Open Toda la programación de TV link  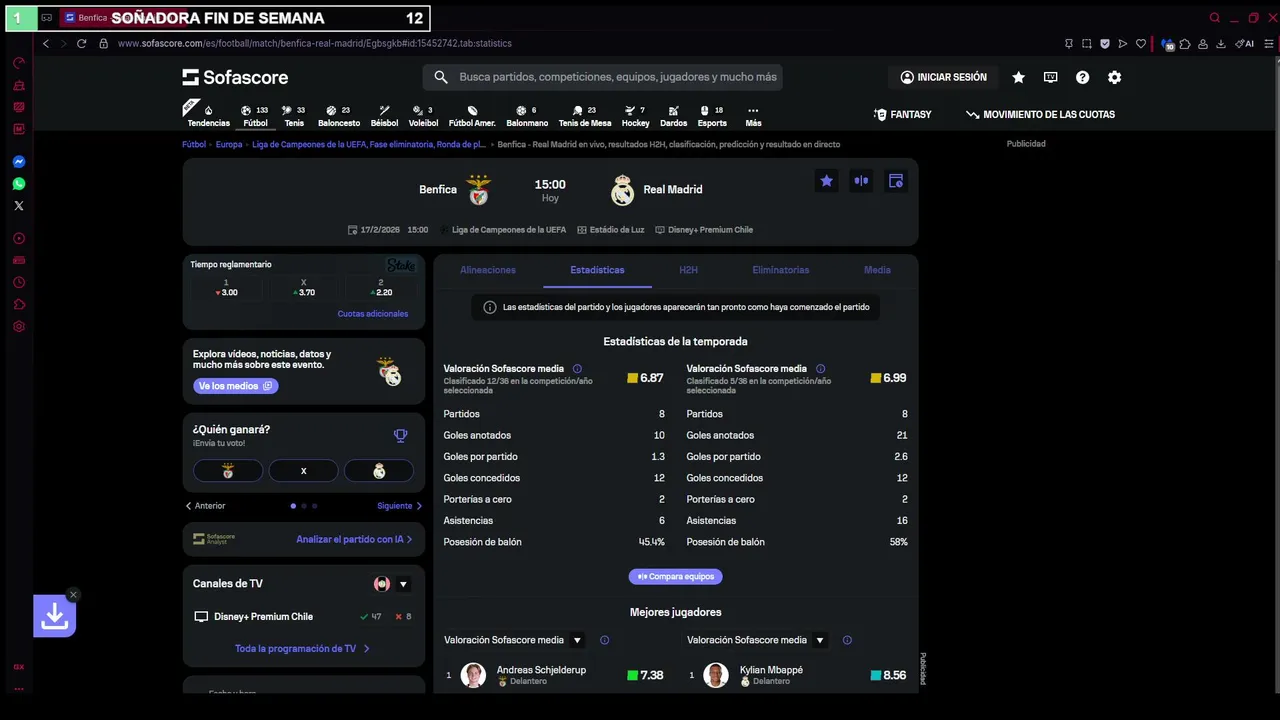point(303,649)
